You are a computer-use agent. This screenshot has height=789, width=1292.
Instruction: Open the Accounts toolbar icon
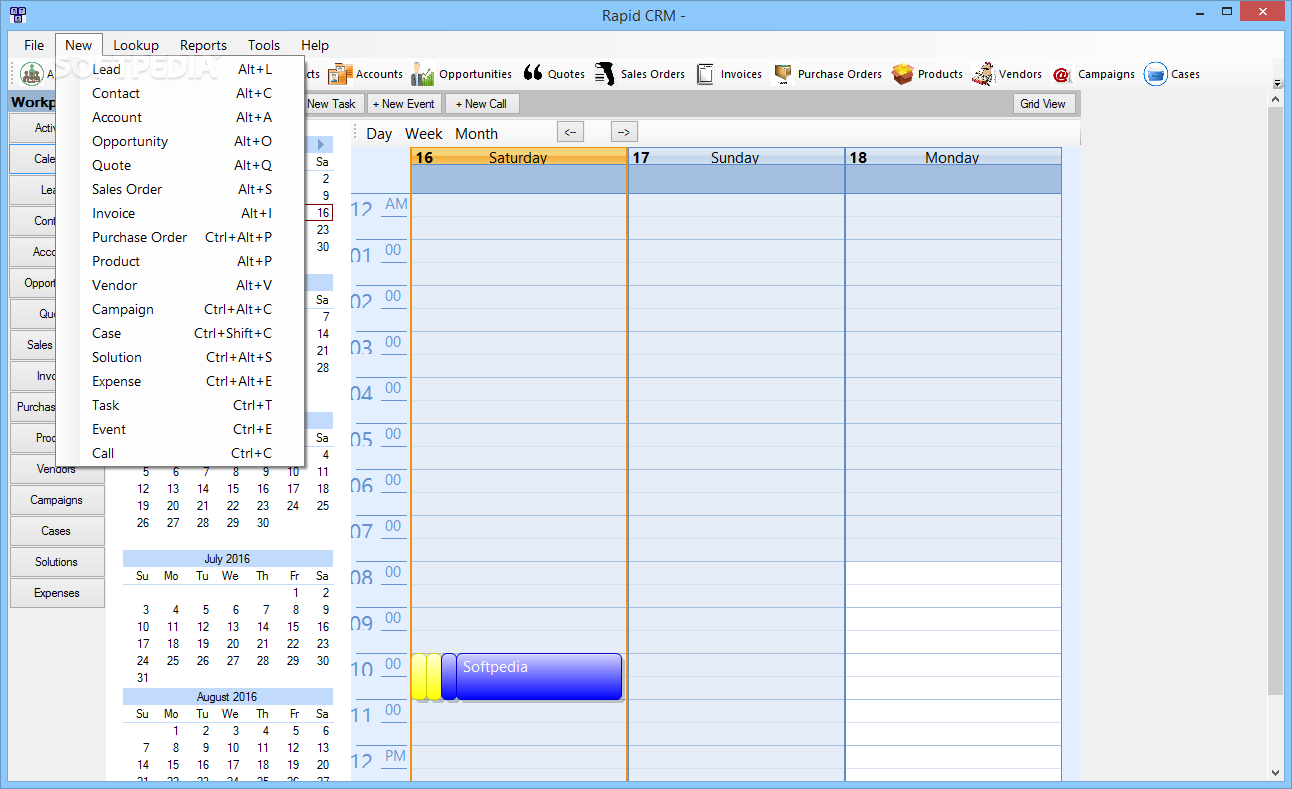click(x=365, y=74)
